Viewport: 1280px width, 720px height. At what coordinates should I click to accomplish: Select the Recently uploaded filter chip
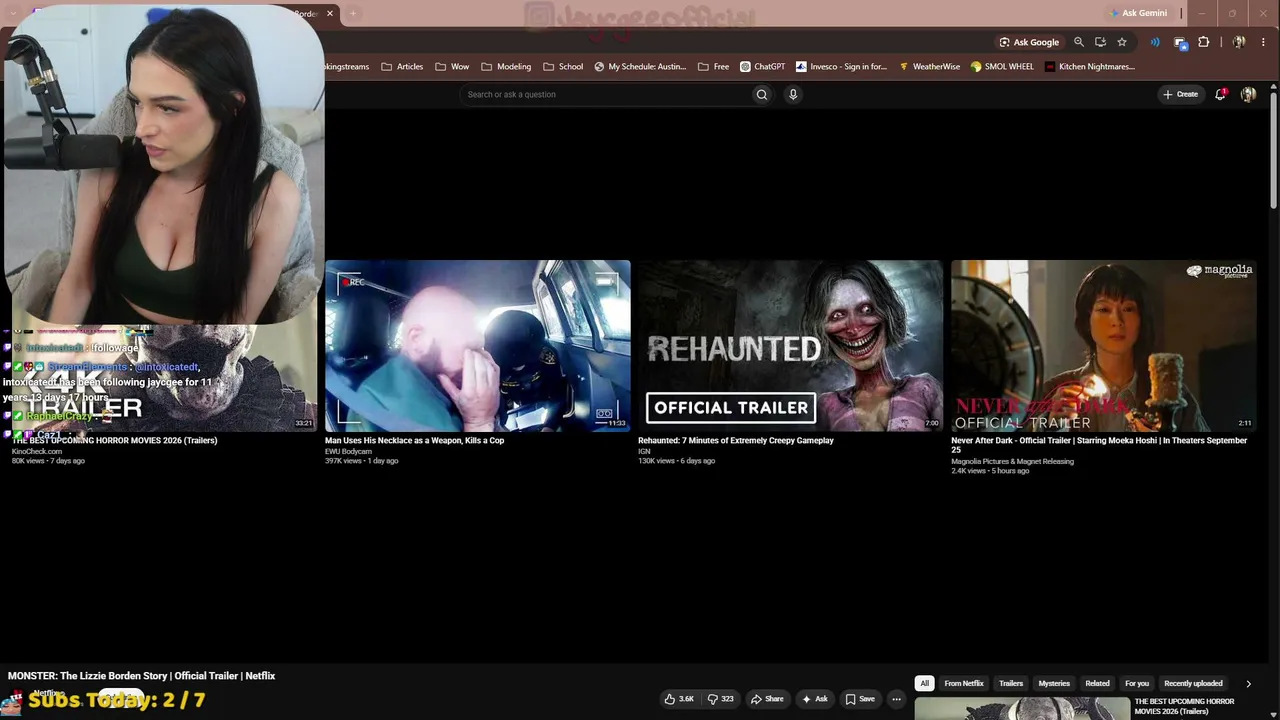point(1193,684)
